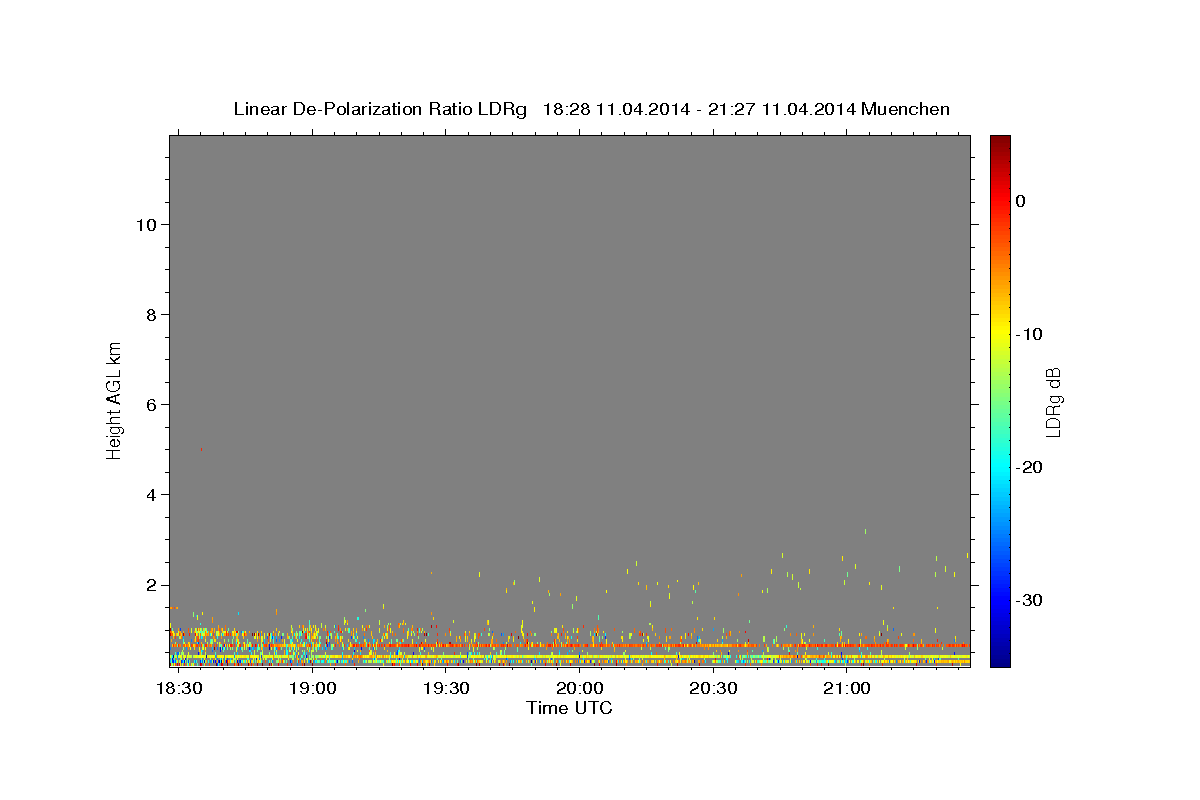
Task: Click the 20:30 time axis label
Action: click(713, 688)
